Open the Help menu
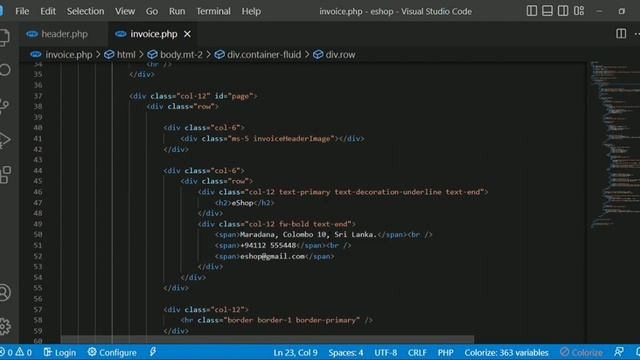The height and width of the screenshot is (360, 640). [251, 11]
